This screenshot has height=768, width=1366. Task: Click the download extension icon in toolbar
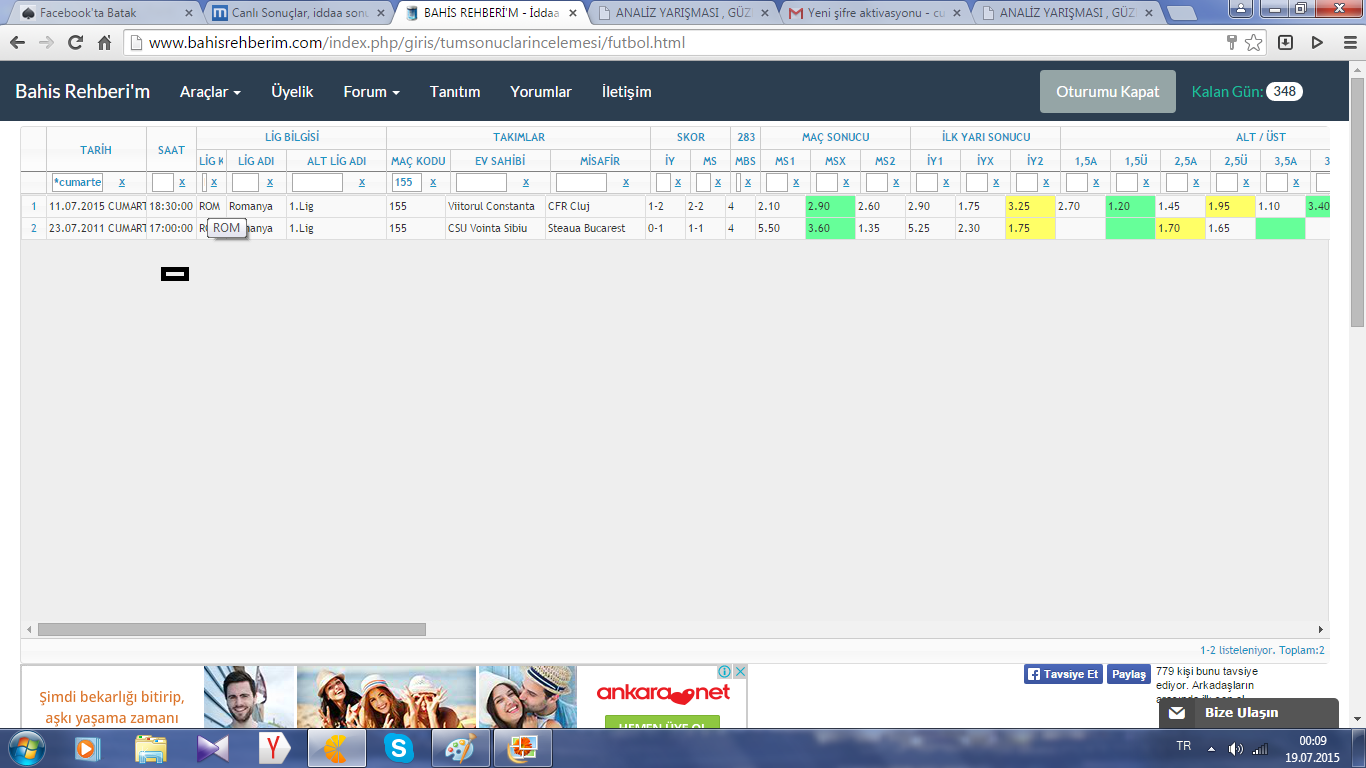click(x=1286, y=43)
